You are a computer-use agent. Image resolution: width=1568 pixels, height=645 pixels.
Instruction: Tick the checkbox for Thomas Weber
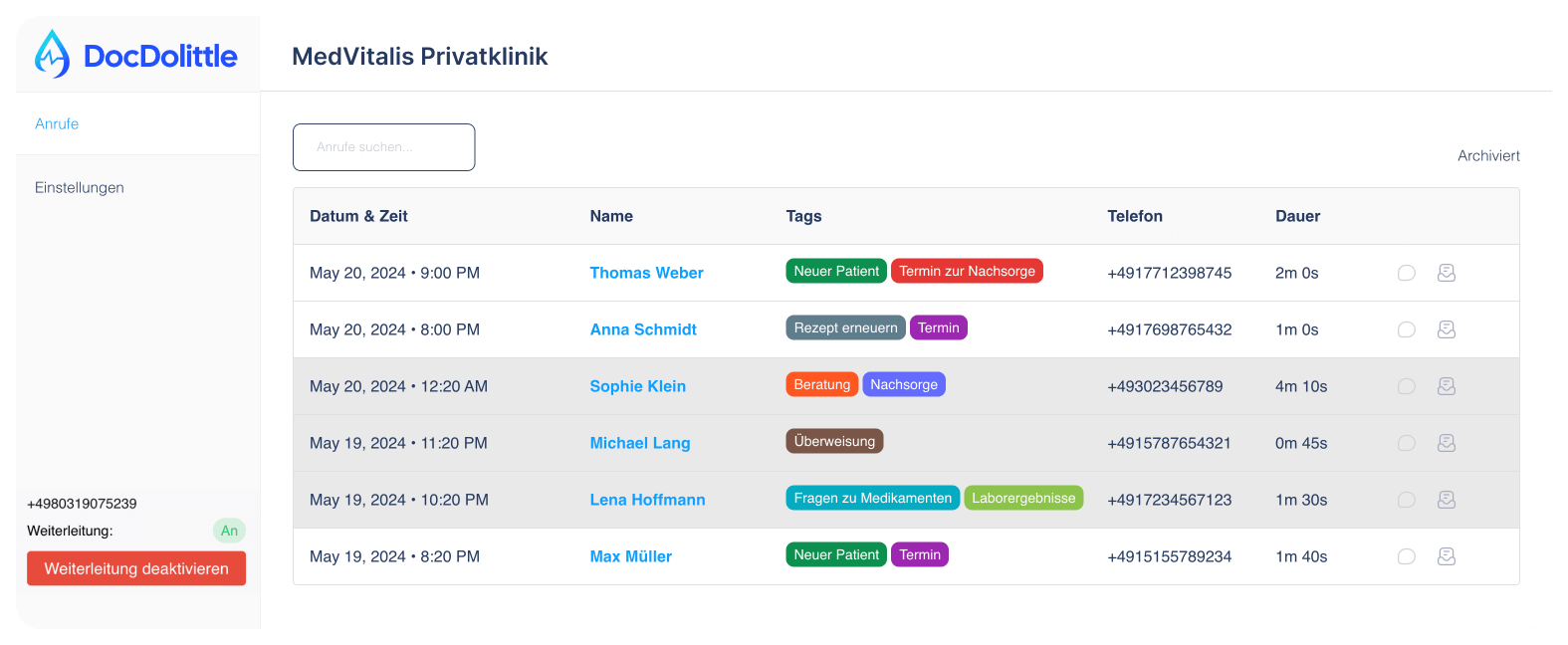1406,273
